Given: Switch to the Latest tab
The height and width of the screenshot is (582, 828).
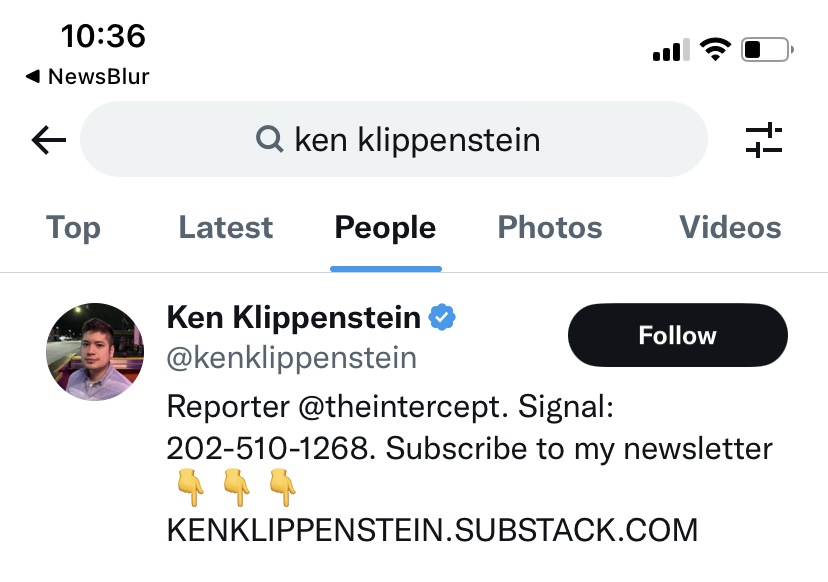Looking at the screenshot, I should click(x=226, y=228).
